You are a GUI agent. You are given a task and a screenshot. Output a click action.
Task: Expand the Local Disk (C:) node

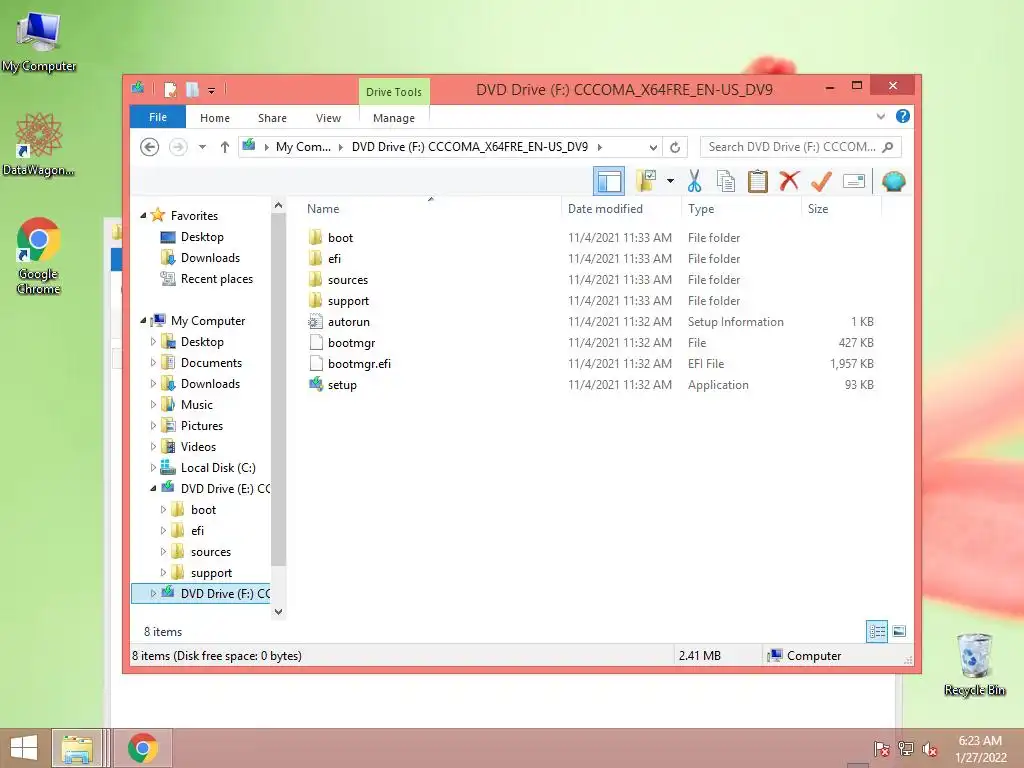tap(153, 468)
